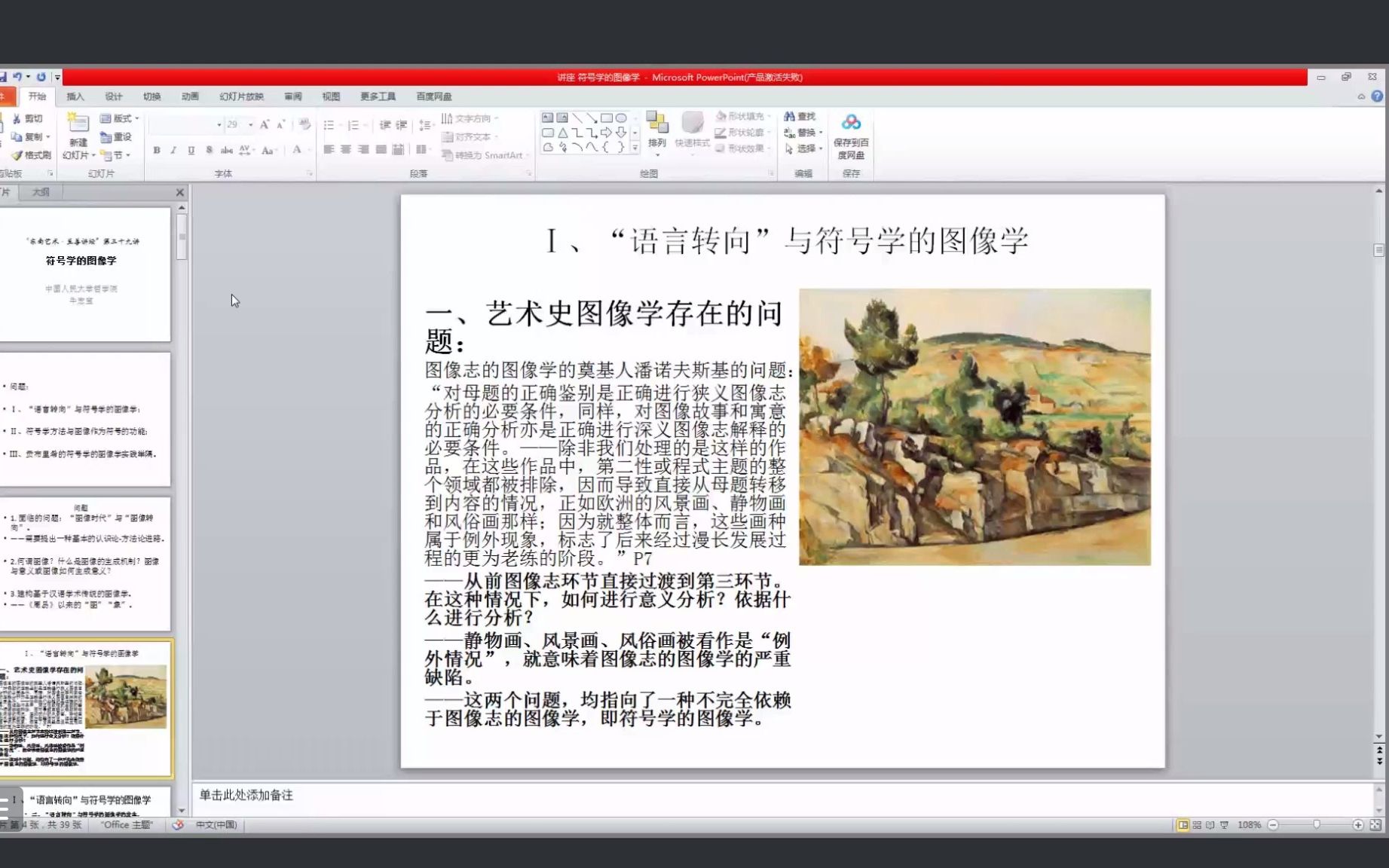
Task: Toggle text Shadow formatting
Action: [x=209, y=150]
